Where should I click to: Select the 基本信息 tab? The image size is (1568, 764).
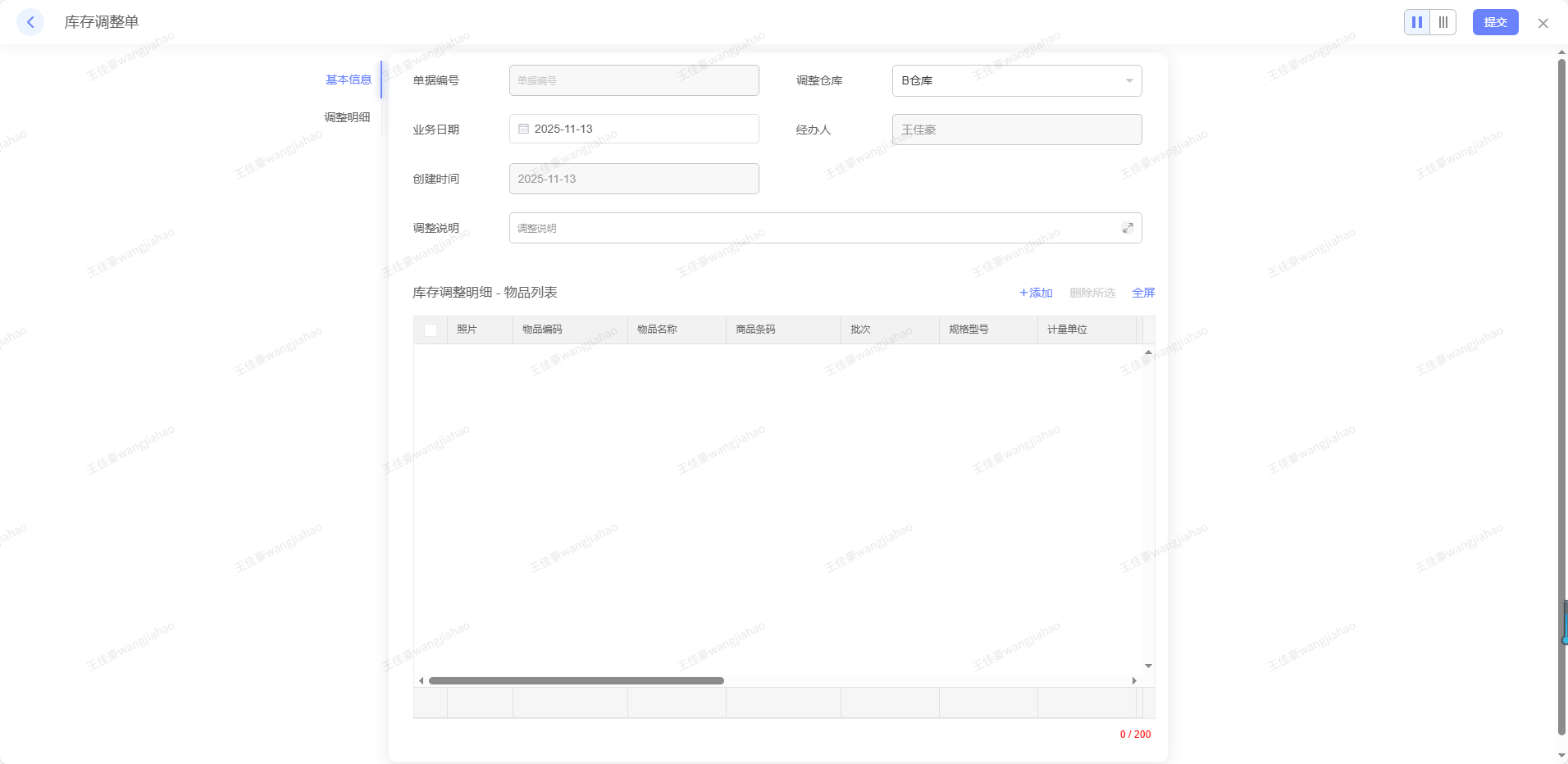[349, 80]
